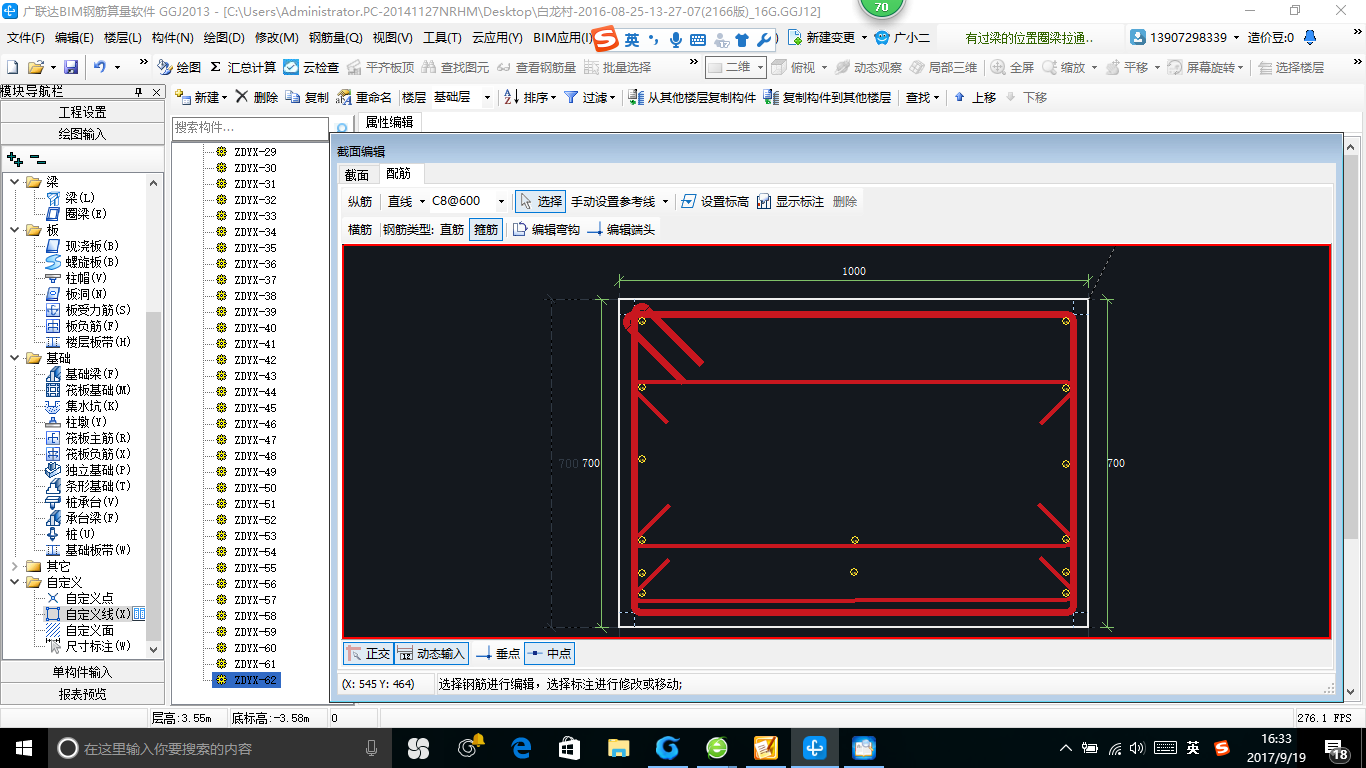Click 全屏 fullscreen tool
The height and width of the screenshot is (768, 1366).
1012,67
